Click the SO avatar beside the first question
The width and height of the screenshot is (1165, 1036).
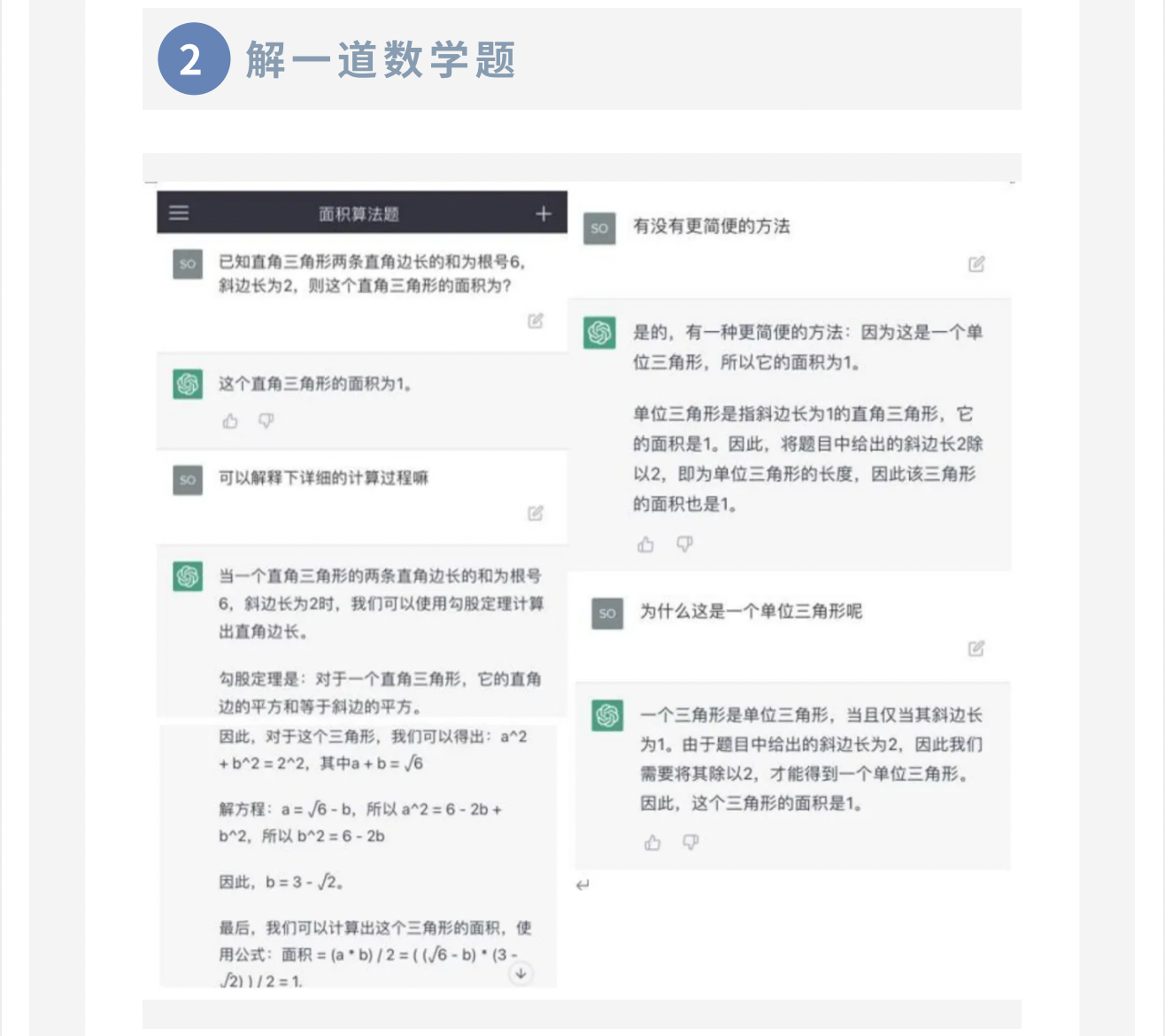(187, 265)
